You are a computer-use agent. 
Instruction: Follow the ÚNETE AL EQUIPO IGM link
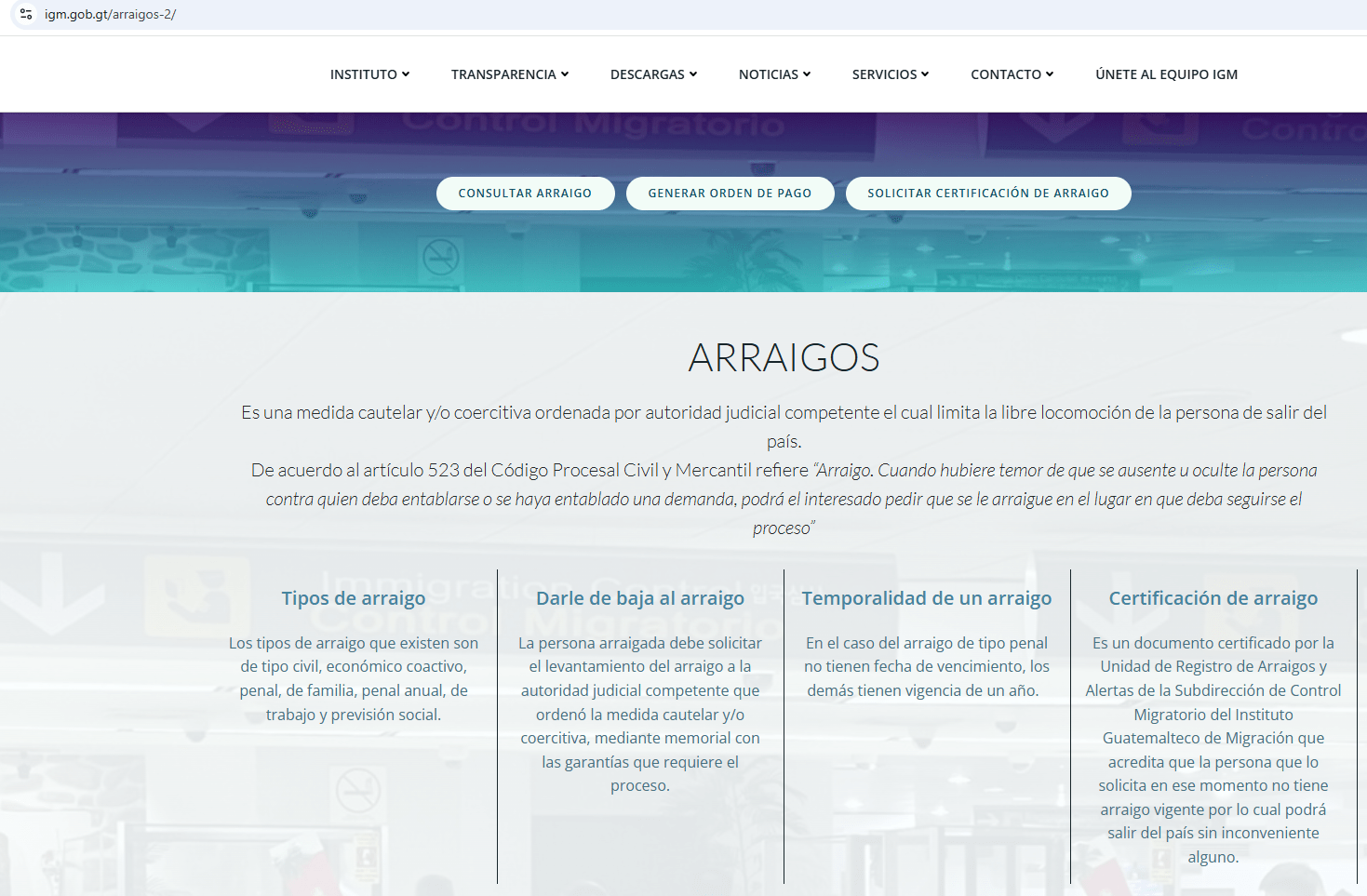click(1167, 74)
